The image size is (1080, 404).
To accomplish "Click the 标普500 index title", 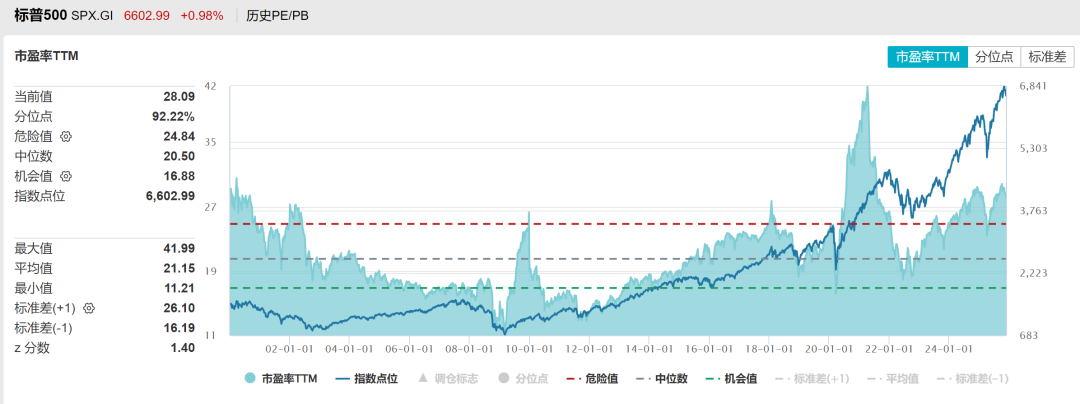I will [x=40, y=15].
